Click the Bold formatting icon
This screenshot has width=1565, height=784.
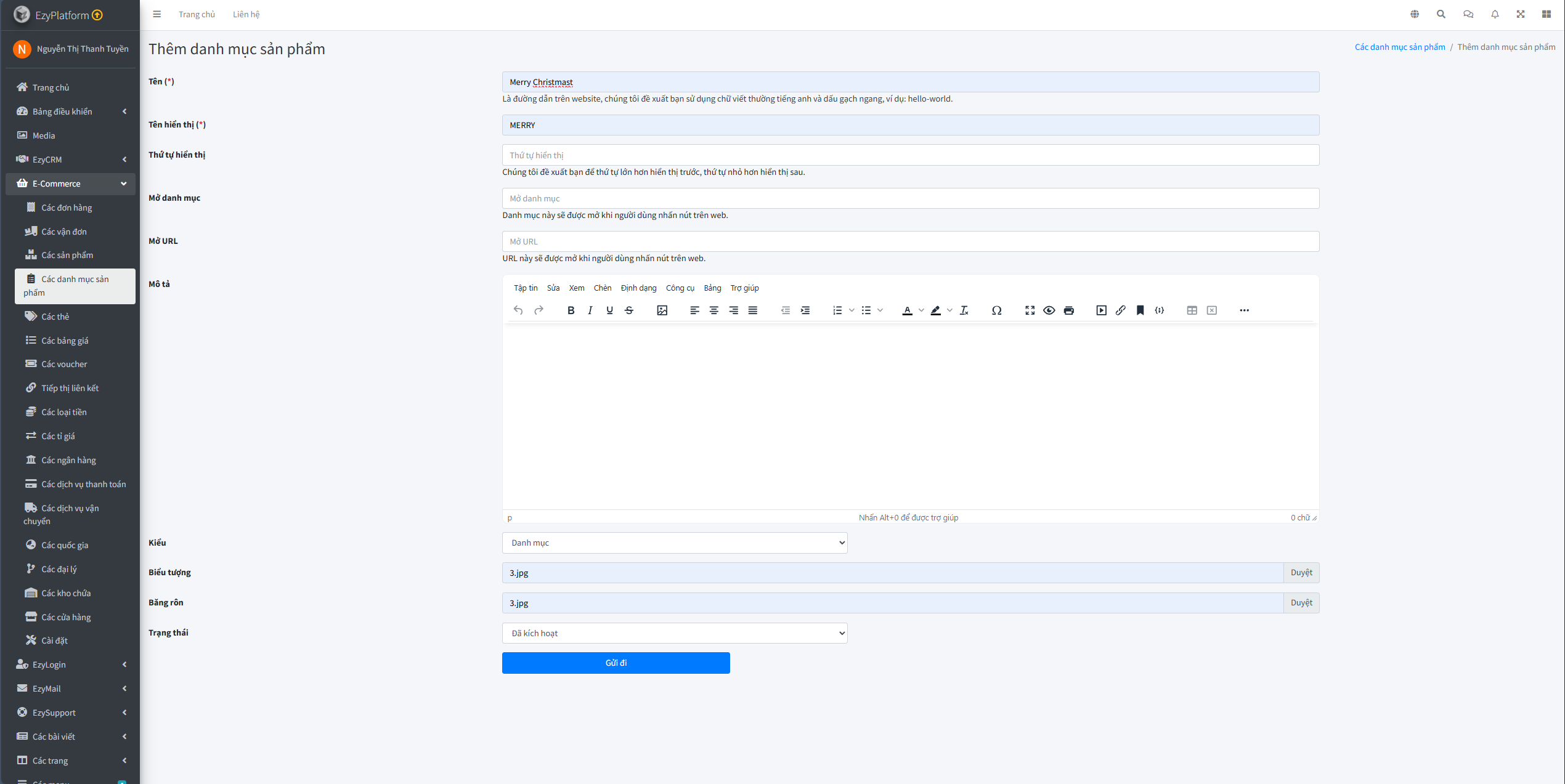[x=571, y=310]
